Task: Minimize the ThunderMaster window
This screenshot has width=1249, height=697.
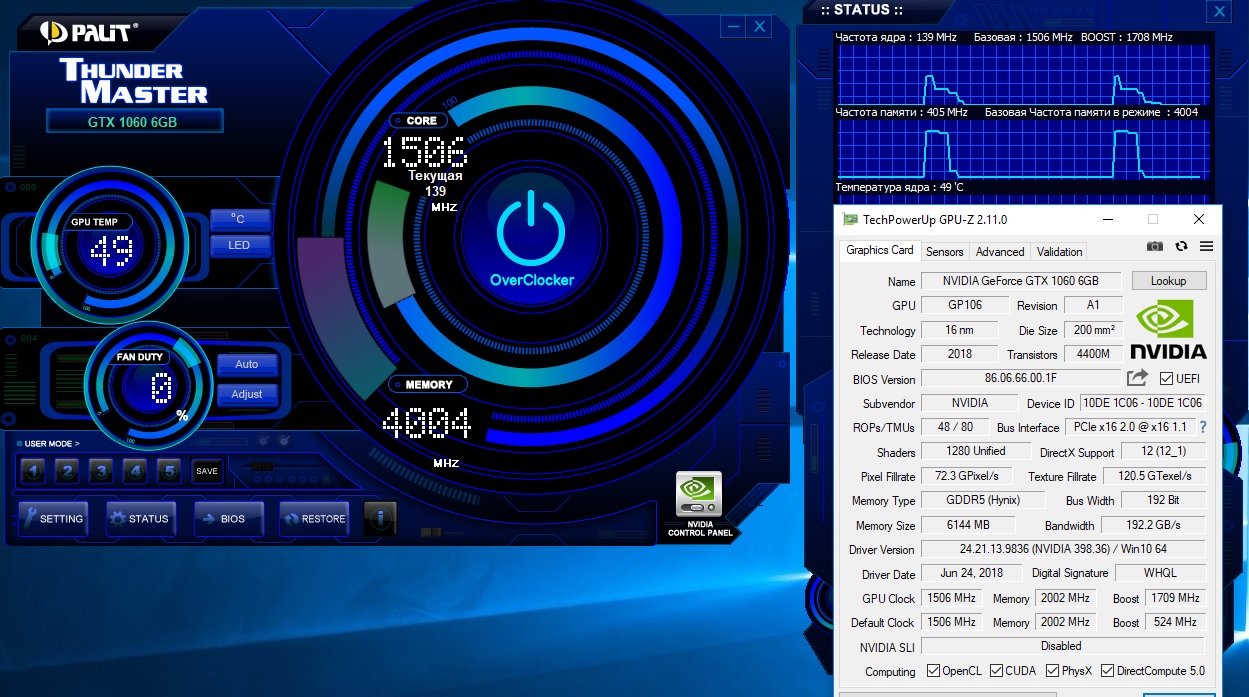Action: pos(735,27)
